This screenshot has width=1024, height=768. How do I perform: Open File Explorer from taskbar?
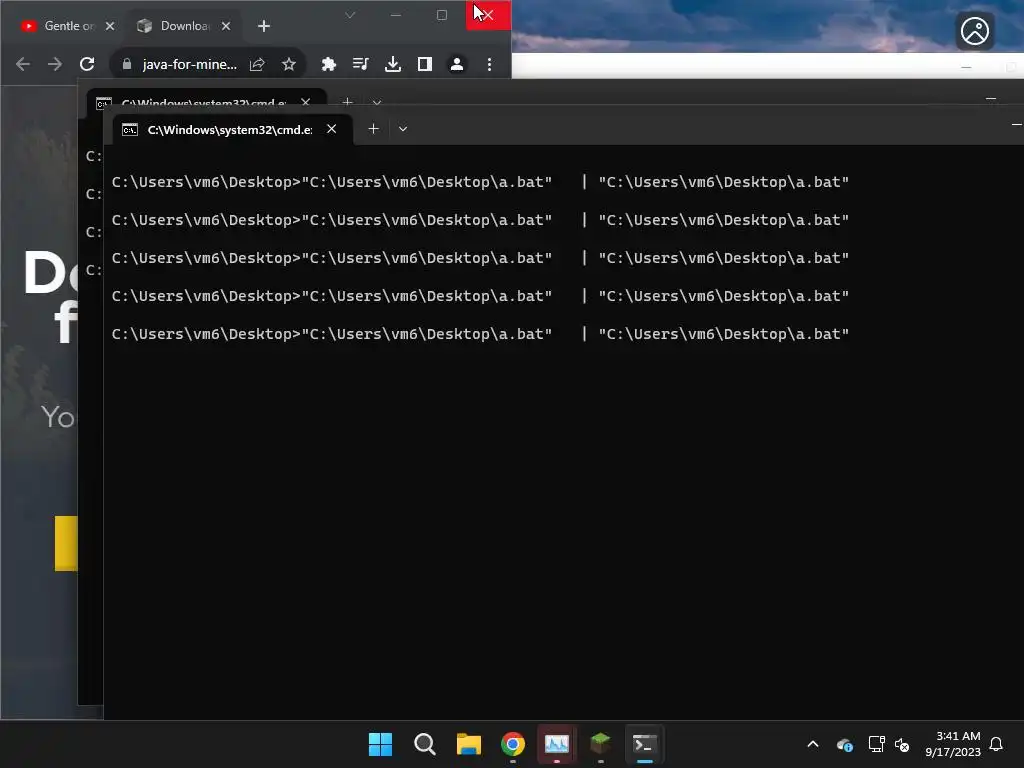(469, 744)
